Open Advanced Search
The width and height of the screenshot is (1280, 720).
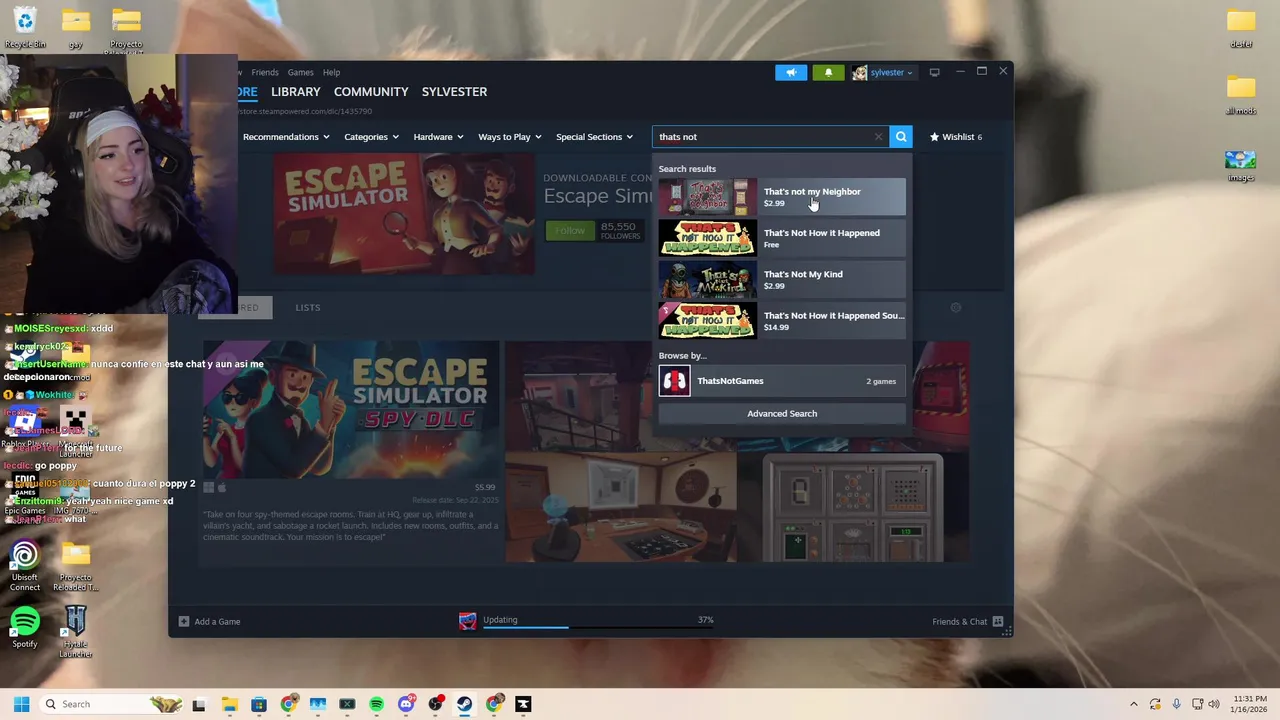coord(782,413)
